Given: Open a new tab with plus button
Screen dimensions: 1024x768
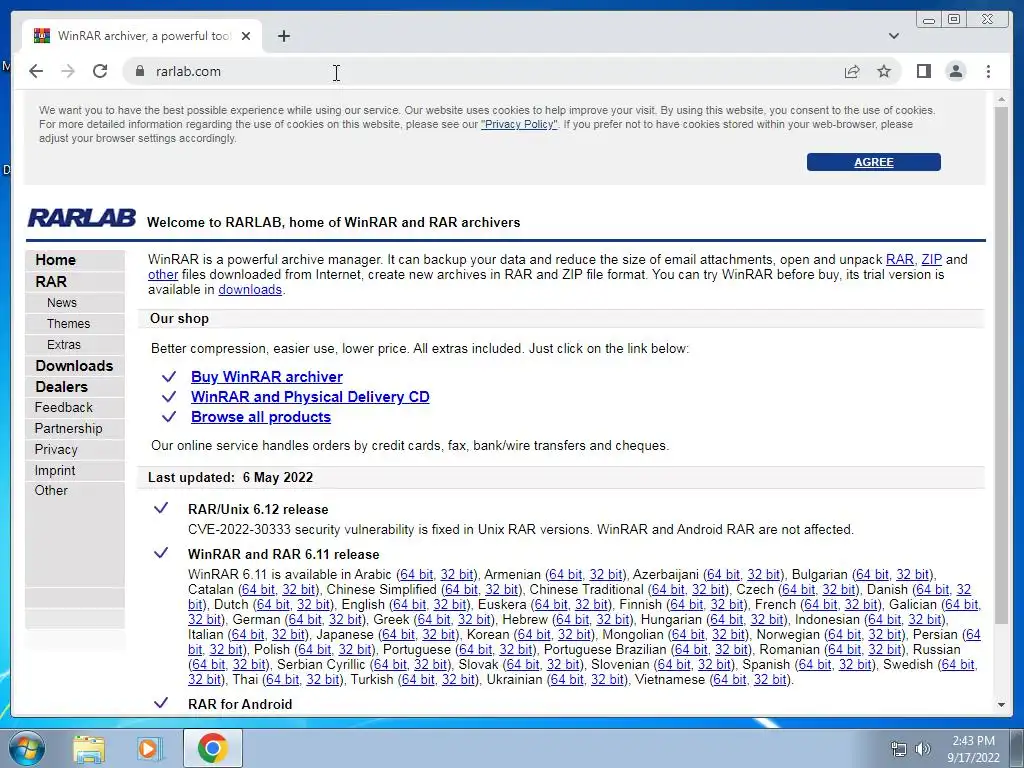Looking at the screenshot, I should (x=283, y=36).
